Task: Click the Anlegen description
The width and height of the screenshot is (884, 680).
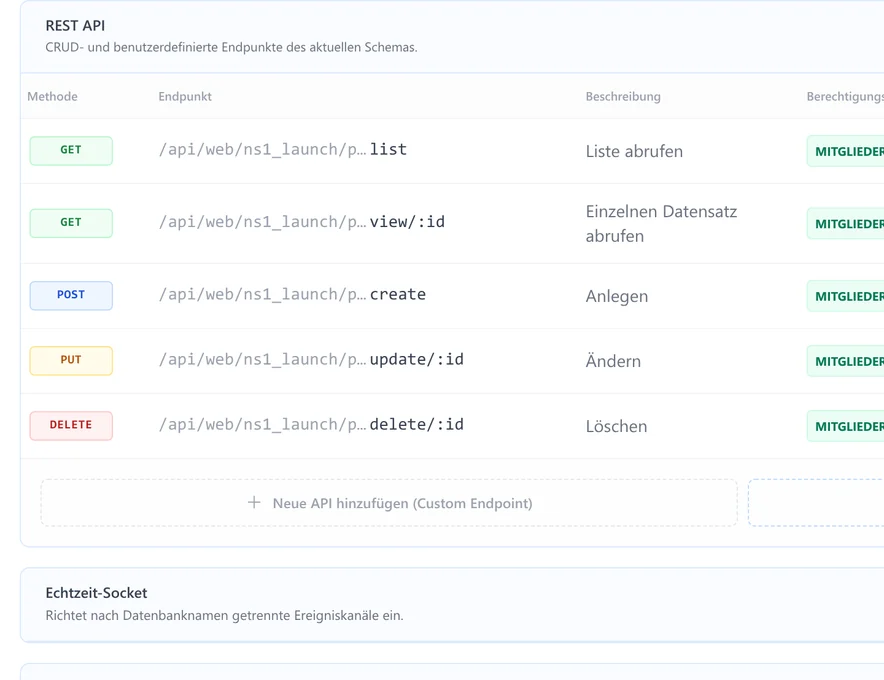Action: click(x=617, y=296)
